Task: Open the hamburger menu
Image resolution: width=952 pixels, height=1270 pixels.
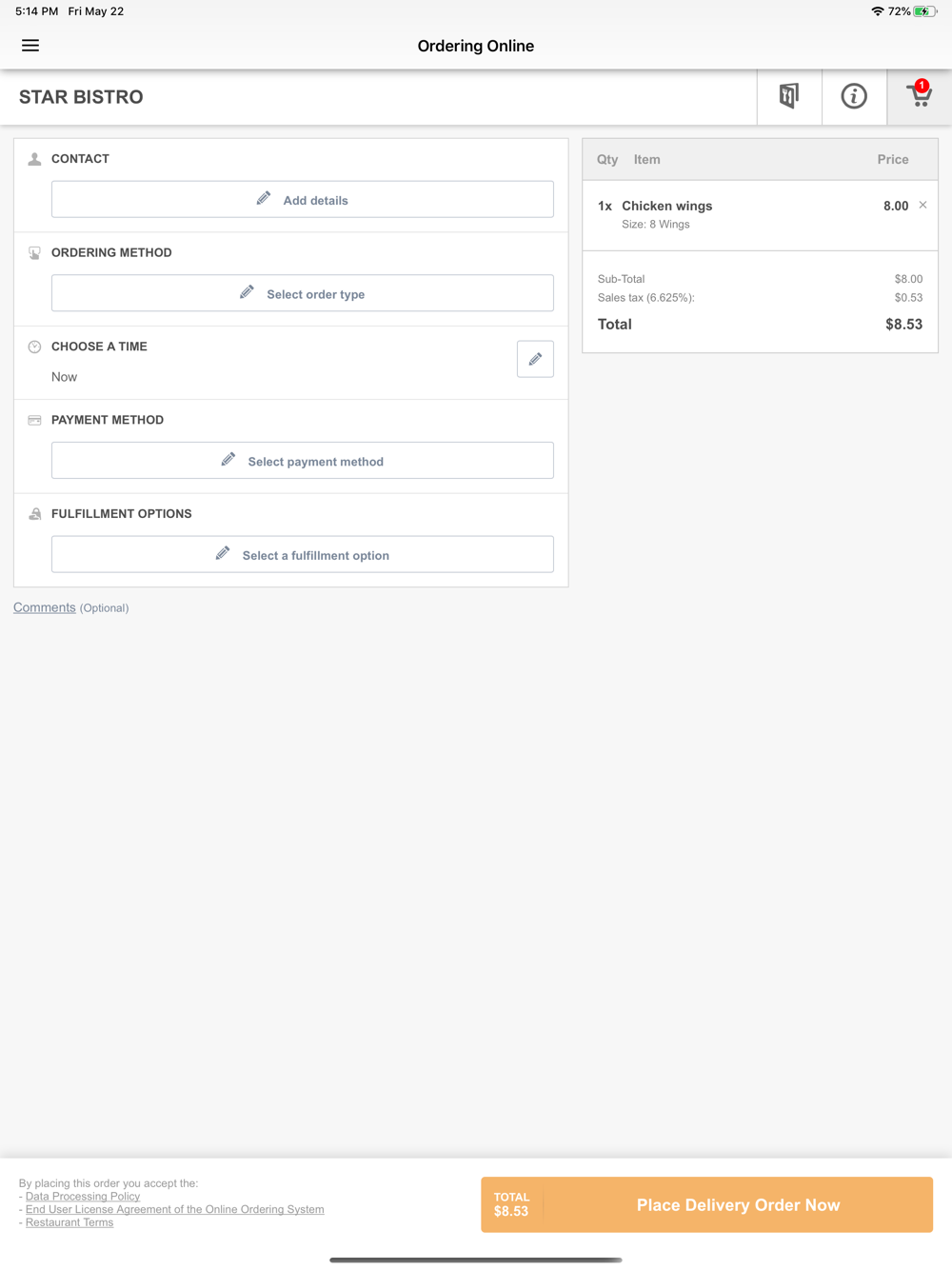Action: click(x=30, y=46)
